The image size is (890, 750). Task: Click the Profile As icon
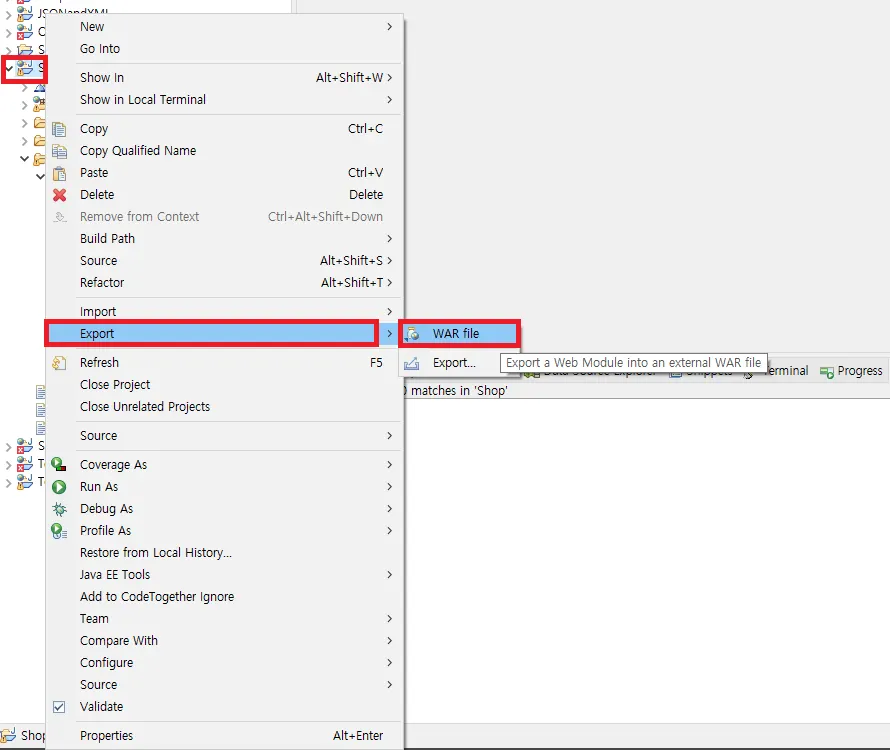pos(59,531)
